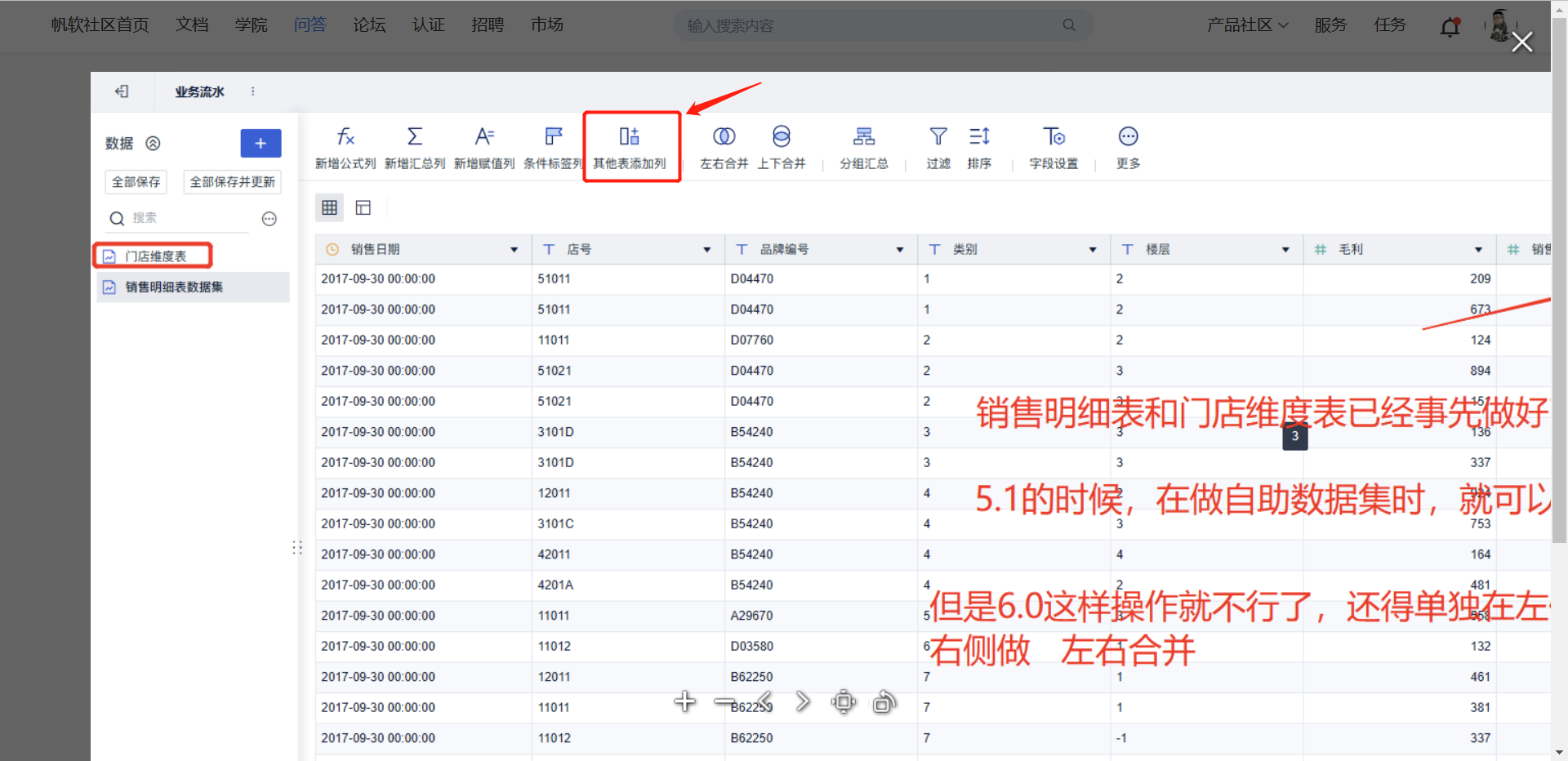Click cell D07760 in 品牌编号 column
This screenshot has height=761, width=1568.
click(x=821, y=340)
